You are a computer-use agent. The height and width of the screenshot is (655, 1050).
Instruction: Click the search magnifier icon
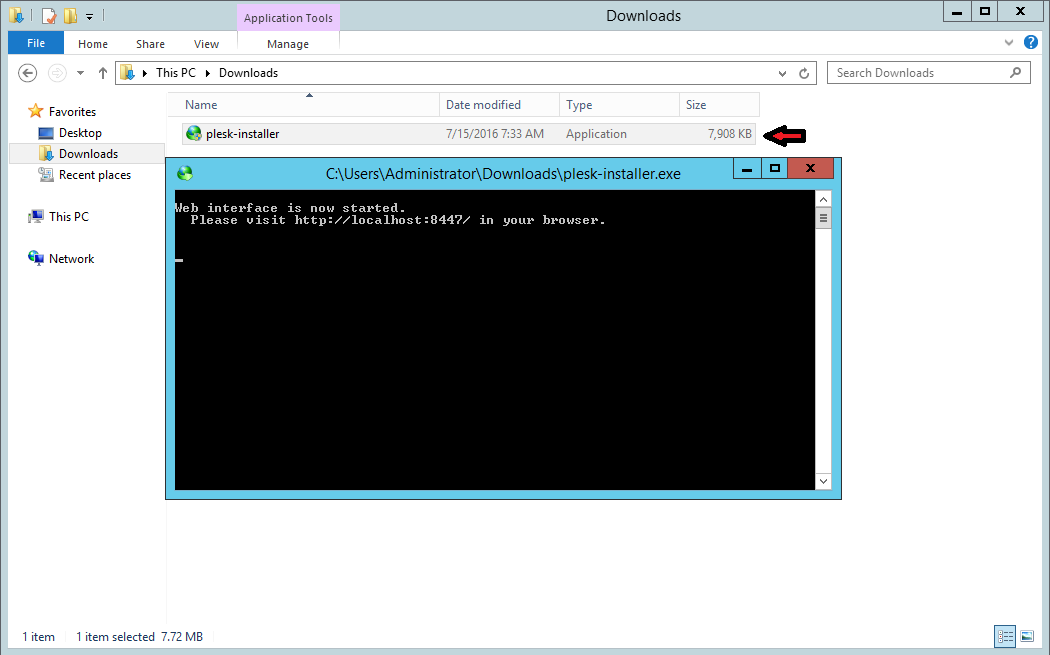(1016, 72)
